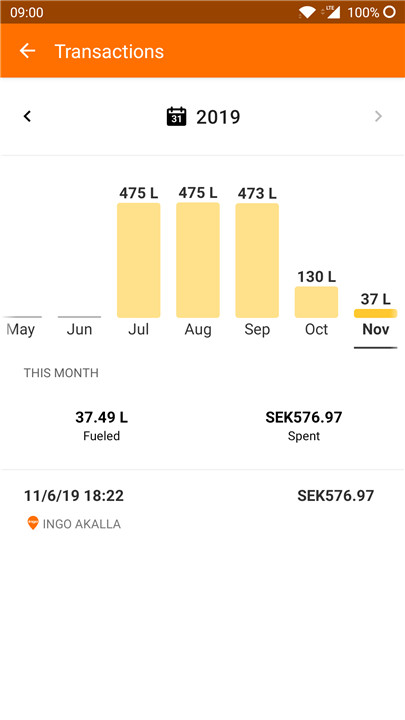Choose the Aug month label
405x720 pixels.
tap(198, 329)
